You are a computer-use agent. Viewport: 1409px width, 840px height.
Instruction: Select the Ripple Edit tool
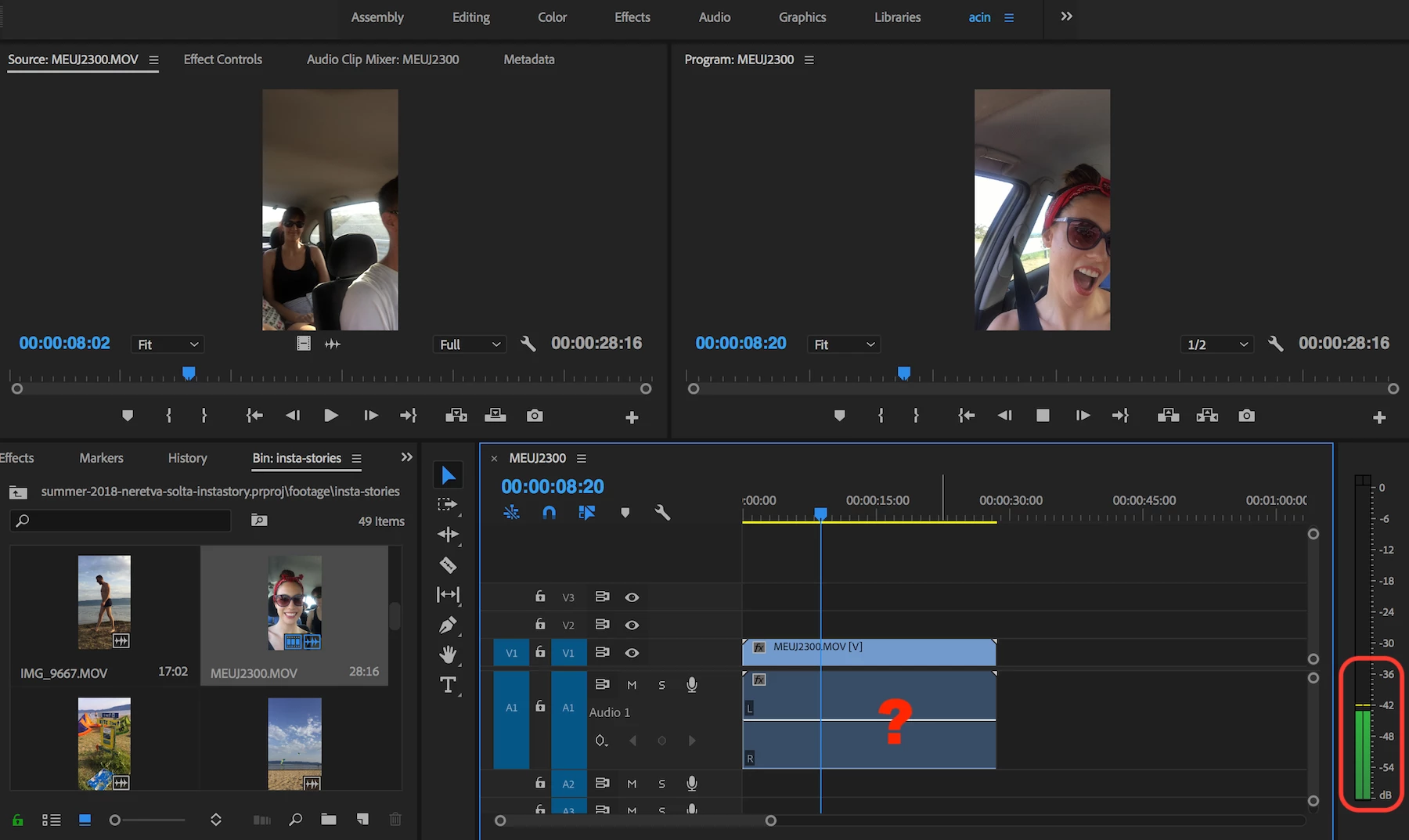click(x=448, y=535)
